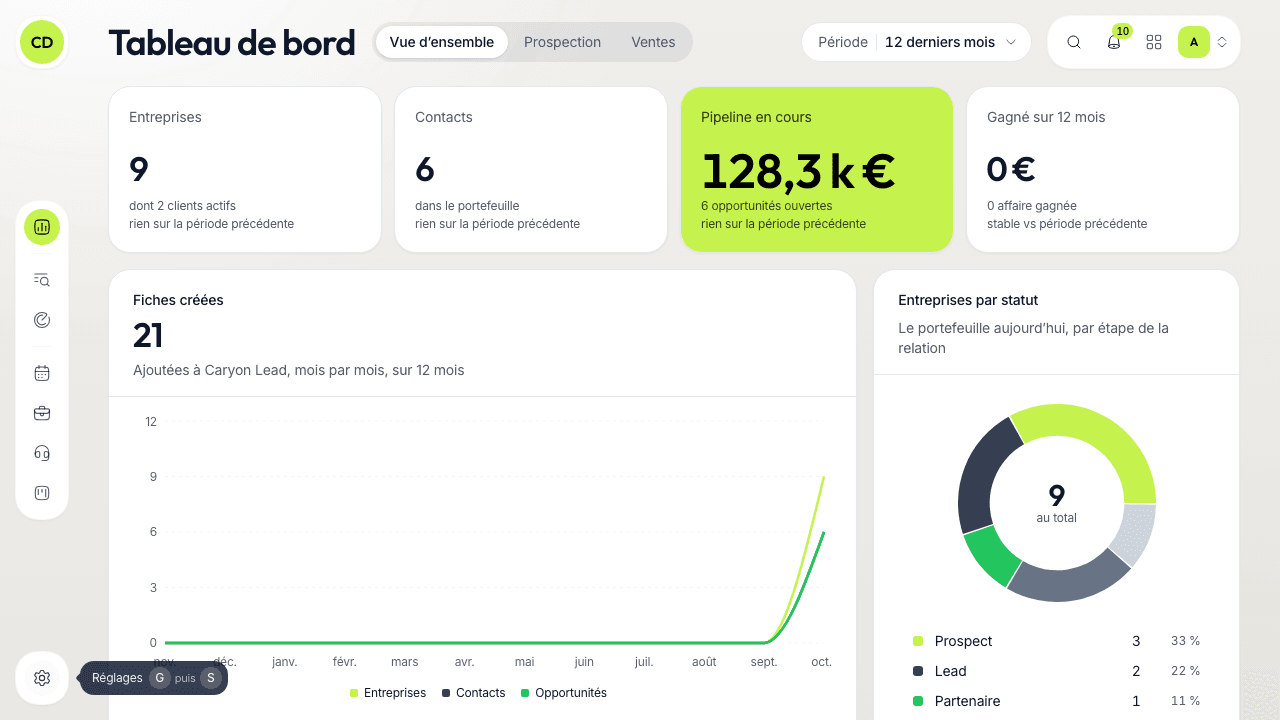This screenshot has height=720, width=1280.
Task: Open notifications with the bell icon
Action: [x=1114, y=42]
